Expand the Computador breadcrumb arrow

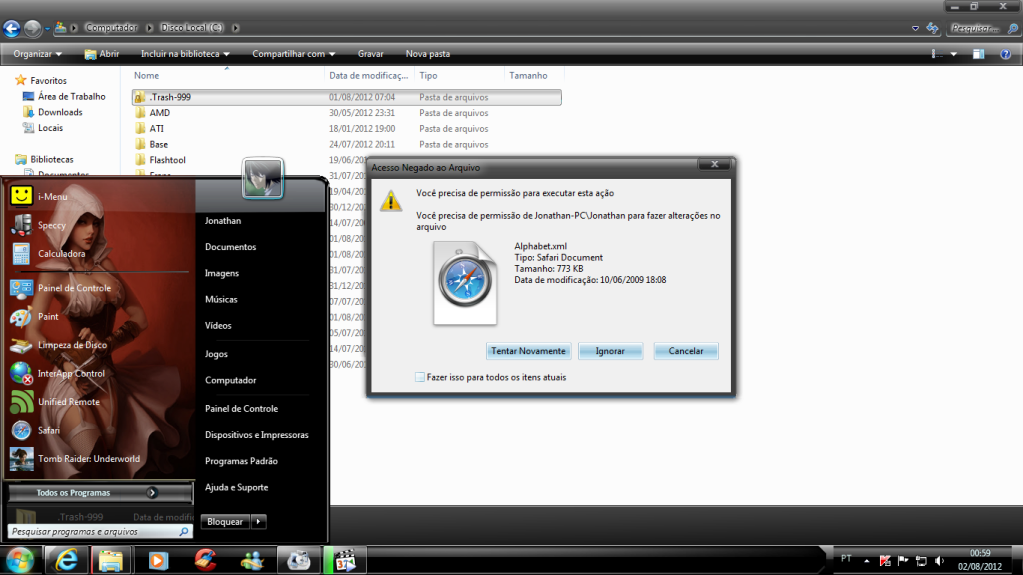tap(149, 28)
